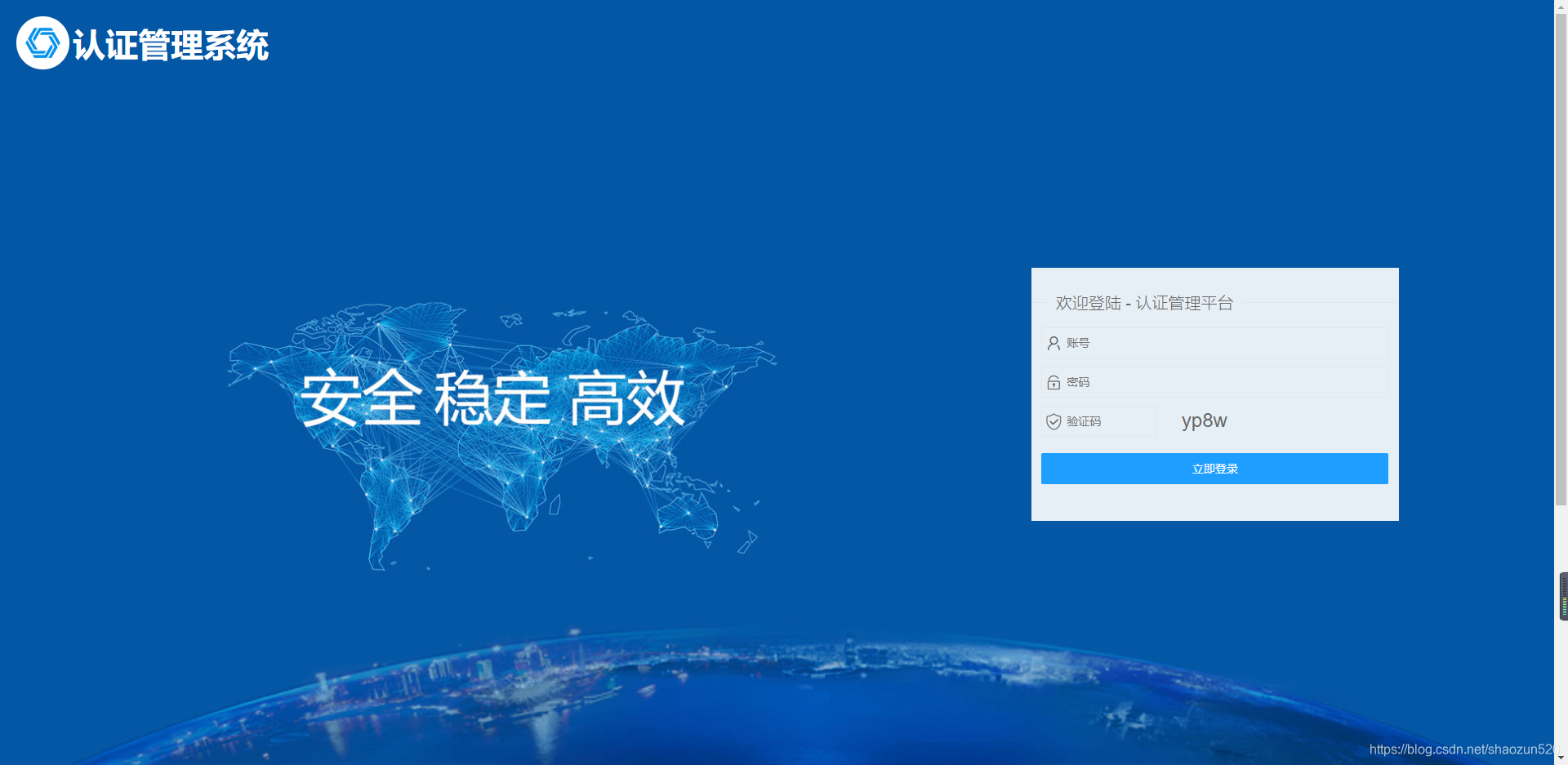Viewport: 1568px width, 765px height.
Task: Click the vertical scrollbar thumb
Action: 1561,260
